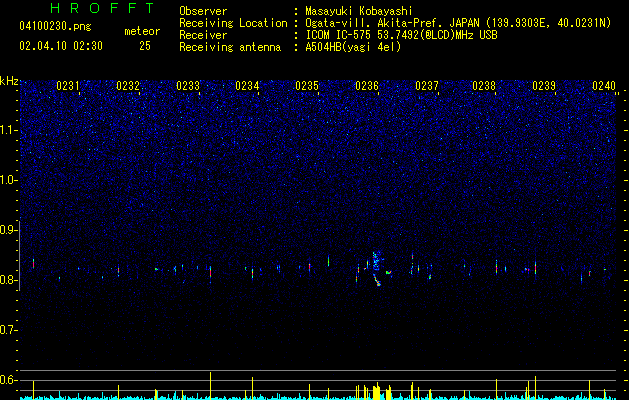
Task: Click the 0.6 kHz axis label
Action: (x=8, y=380)
